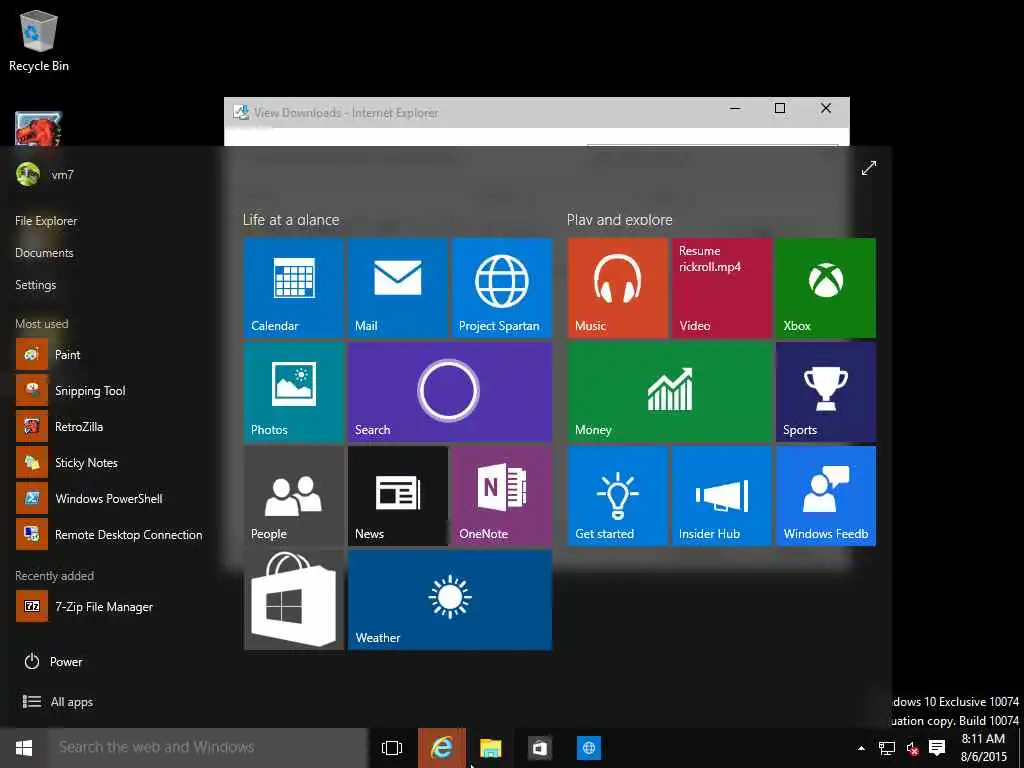1024x768 pixels.
Task: Open the Calendar tile
Action: point(293,288)
